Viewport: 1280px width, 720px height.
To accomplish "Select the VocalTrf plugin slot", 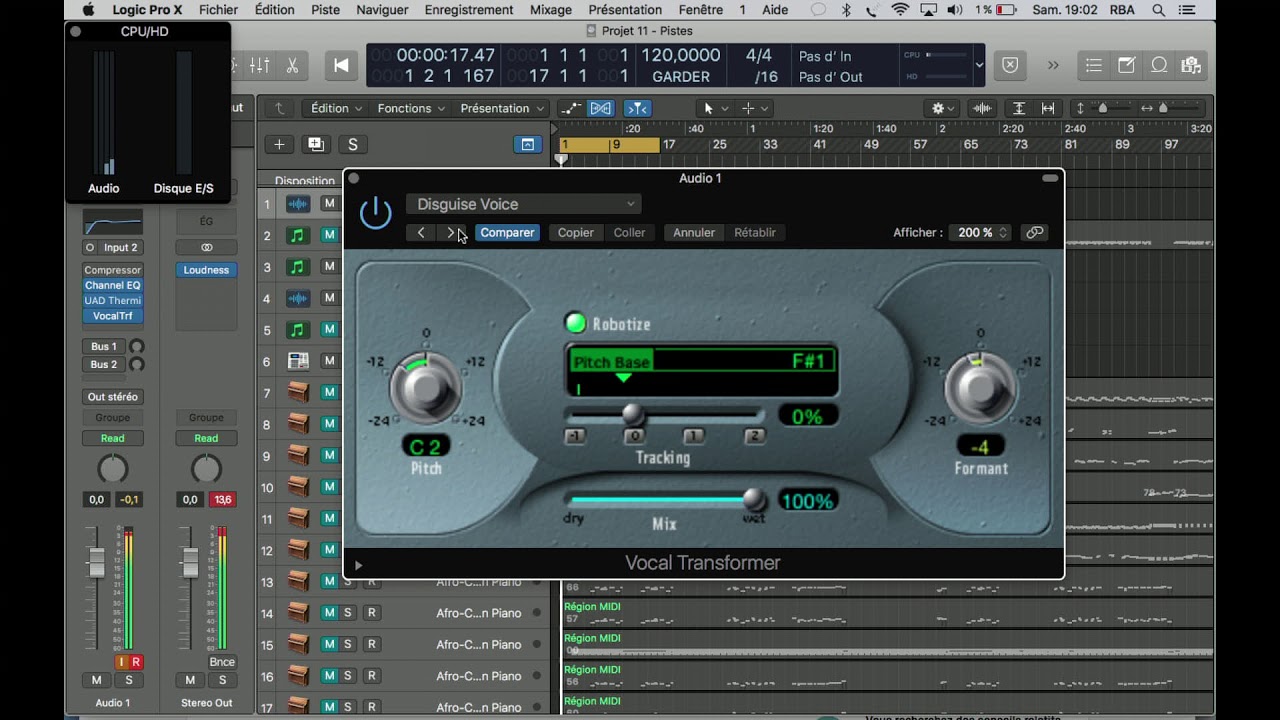I will point(112,316).
